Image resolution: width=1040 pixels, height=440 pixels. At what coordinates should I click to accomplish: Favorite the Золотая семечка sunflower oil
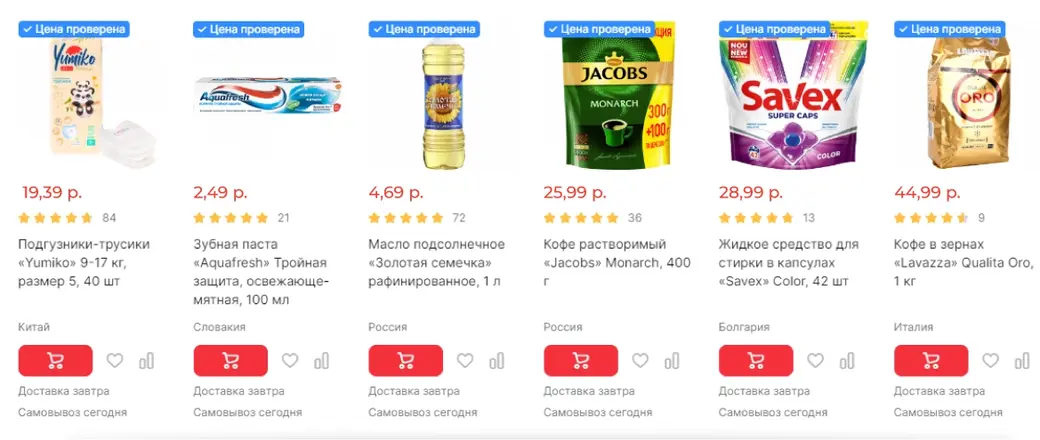[465, 360]
